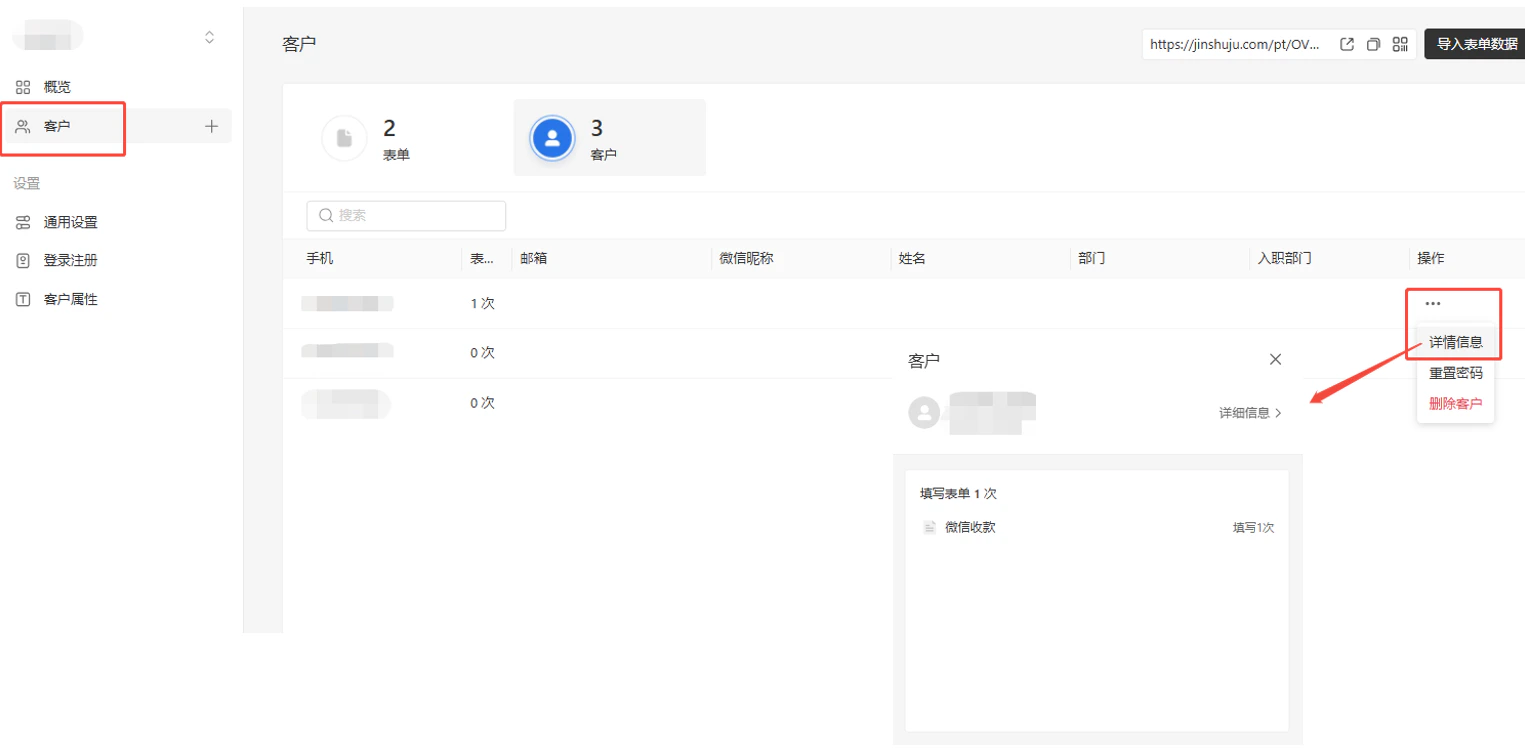Click the 填写表单 1 次 heading

point(959,493)
